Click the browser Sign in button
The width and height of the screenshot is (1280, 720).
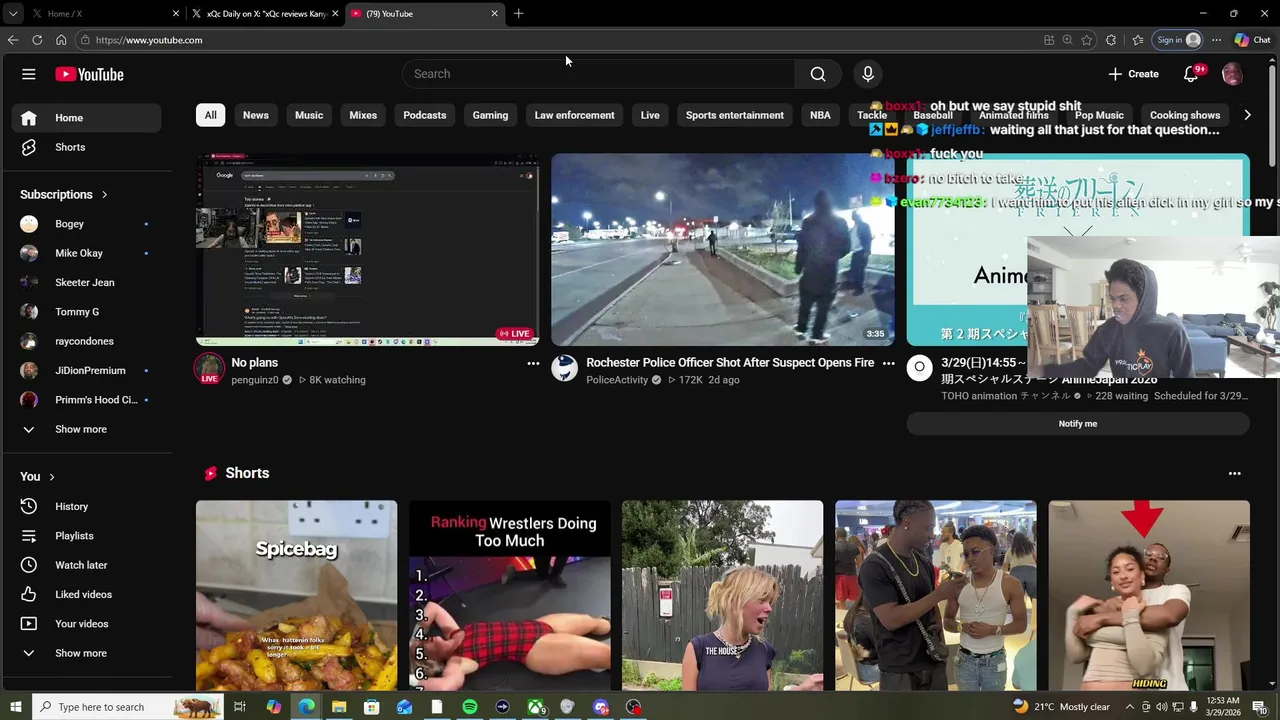point(1178,40)
